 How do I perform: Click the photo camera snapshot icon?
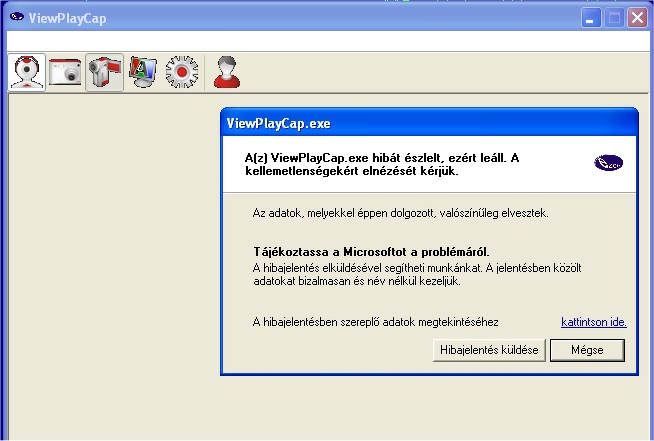[x=65, y=72]
